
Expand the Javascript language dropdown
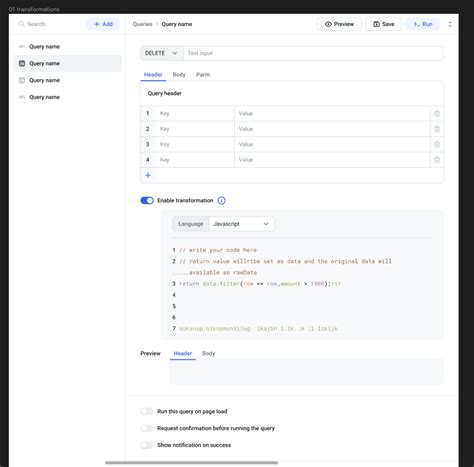coord(241,224)
